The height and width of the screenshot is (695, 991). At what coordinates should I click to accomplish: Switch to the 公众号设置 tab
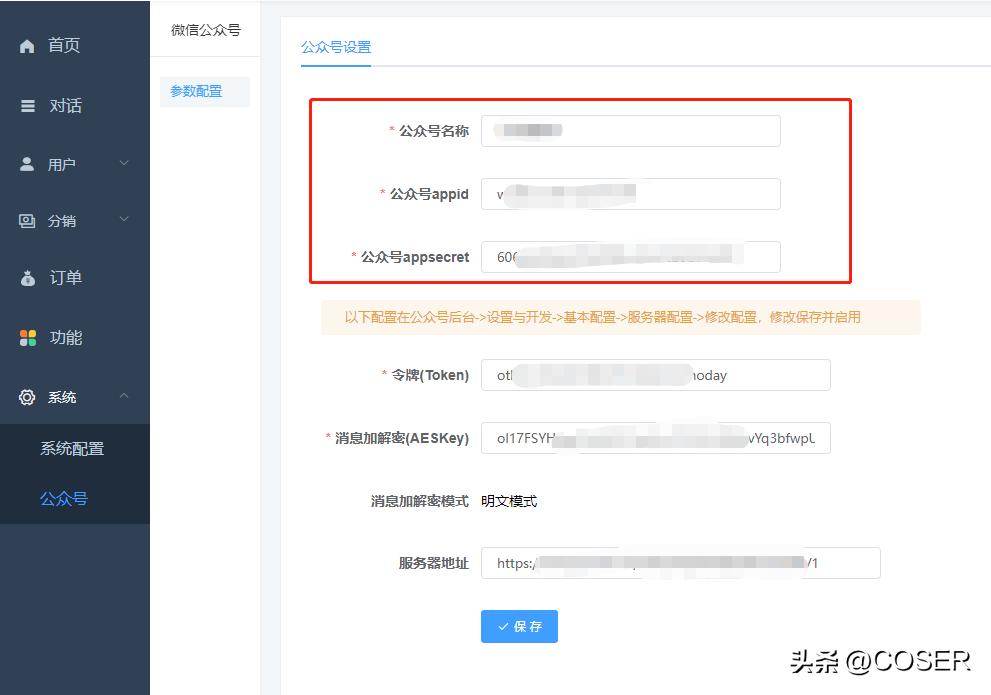click(x=335, y=47)
